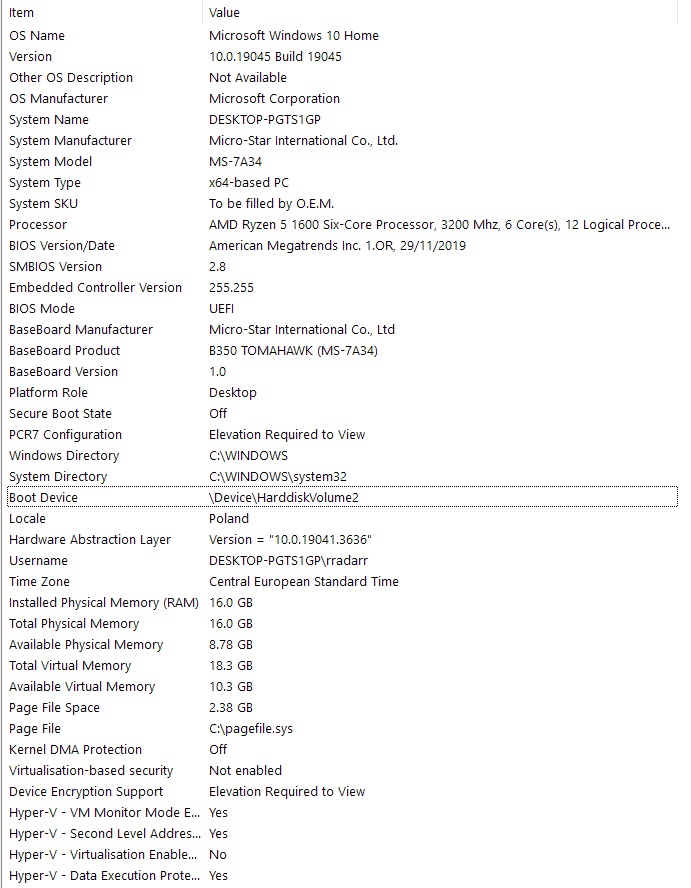Screen dimensions: 691x888
Task: Select the Hyper-V Second Level Address row label
Action: click(x=105, y=833)
